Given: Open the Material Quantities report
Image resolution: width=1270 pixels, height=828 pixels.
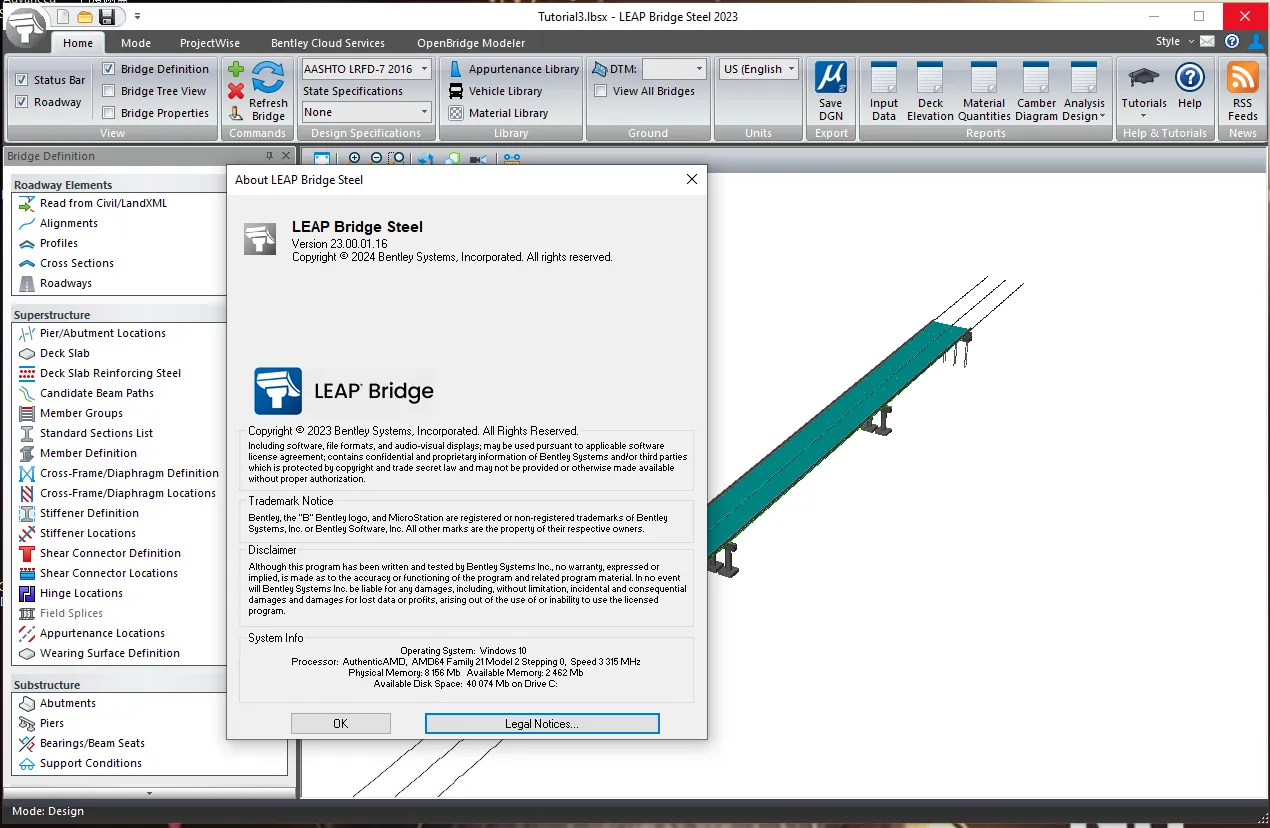Looking at the screenshot, I should pyautogui.click(x=984, y=92).
